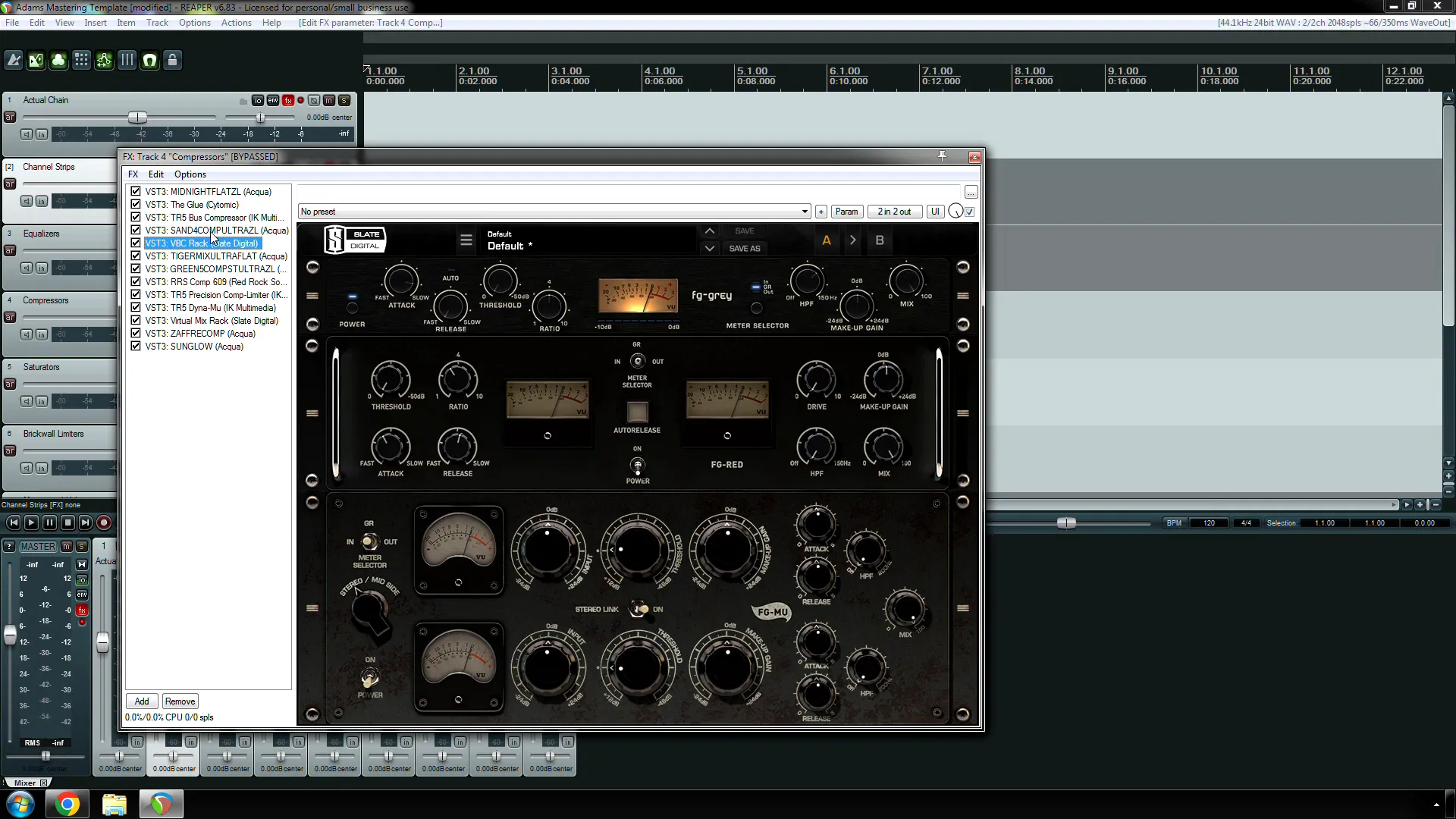The height and width of the screenshot is (819, 1456).
Task: Open the more options "..." button in FX window
Action: pos(971,193)
